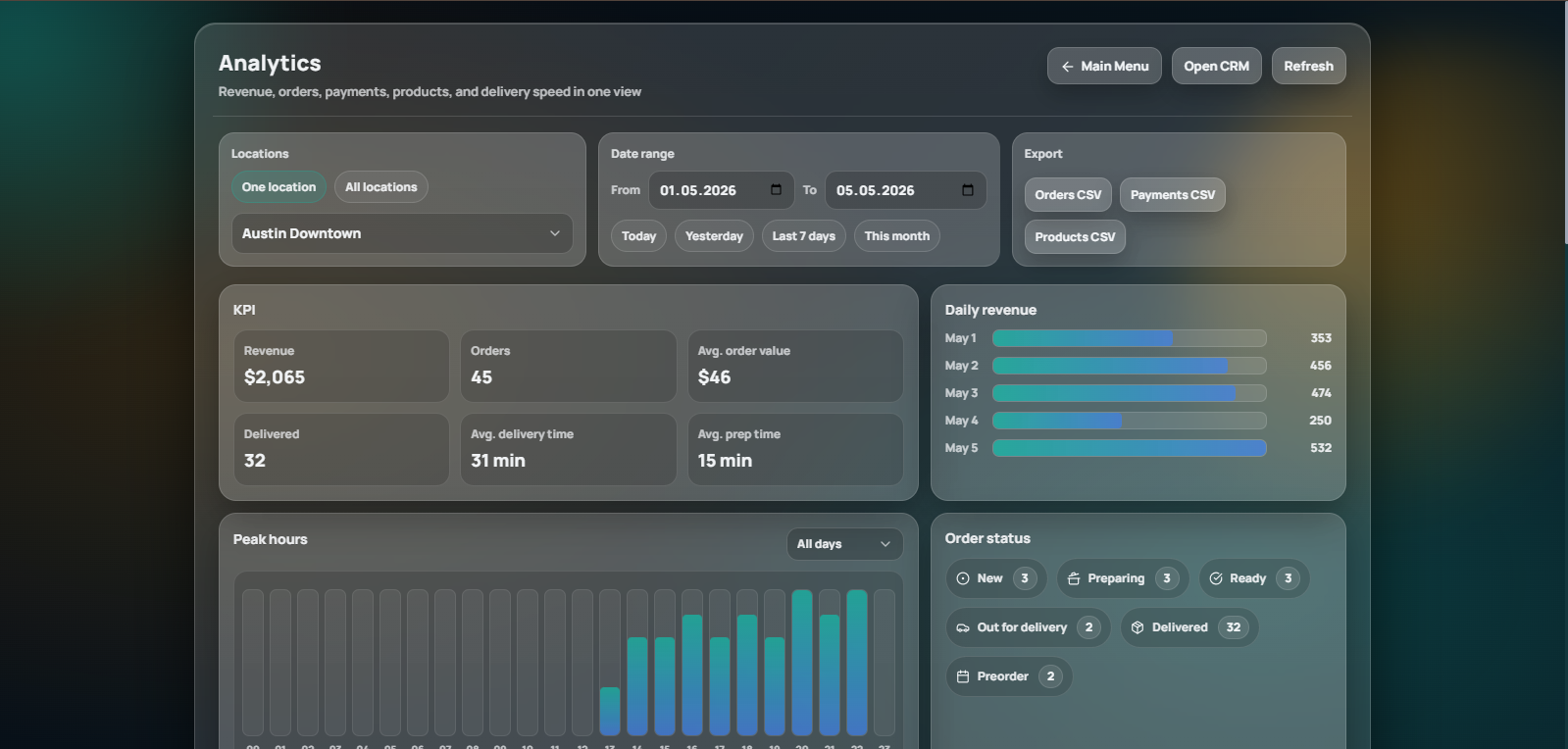
Task: Choose the Last 7 days range
Action: point(803,236)
